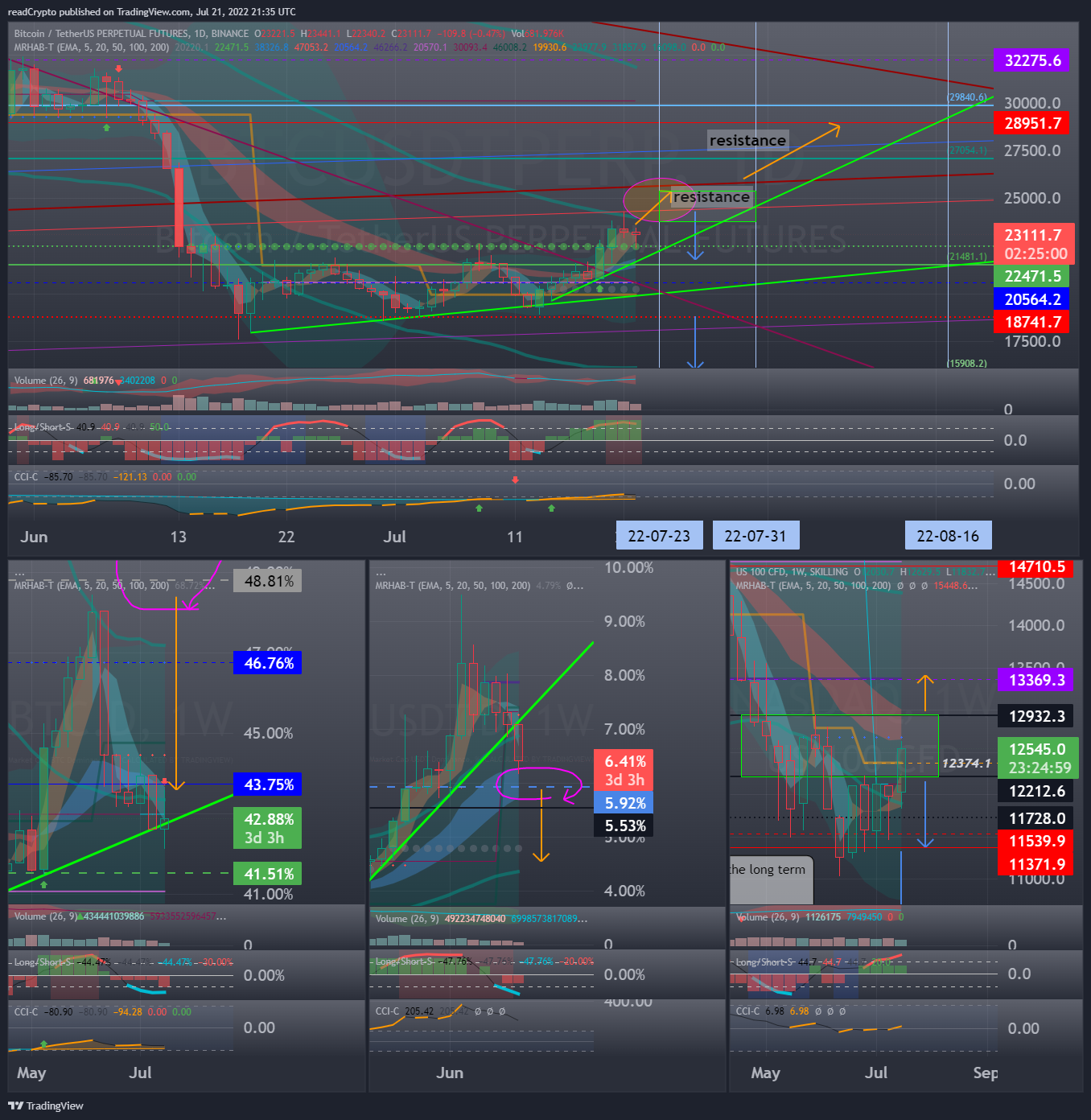Select the 10.00% axis value
The height and width of the screenshot is (1120, 1091).
(x=628, y=567)
